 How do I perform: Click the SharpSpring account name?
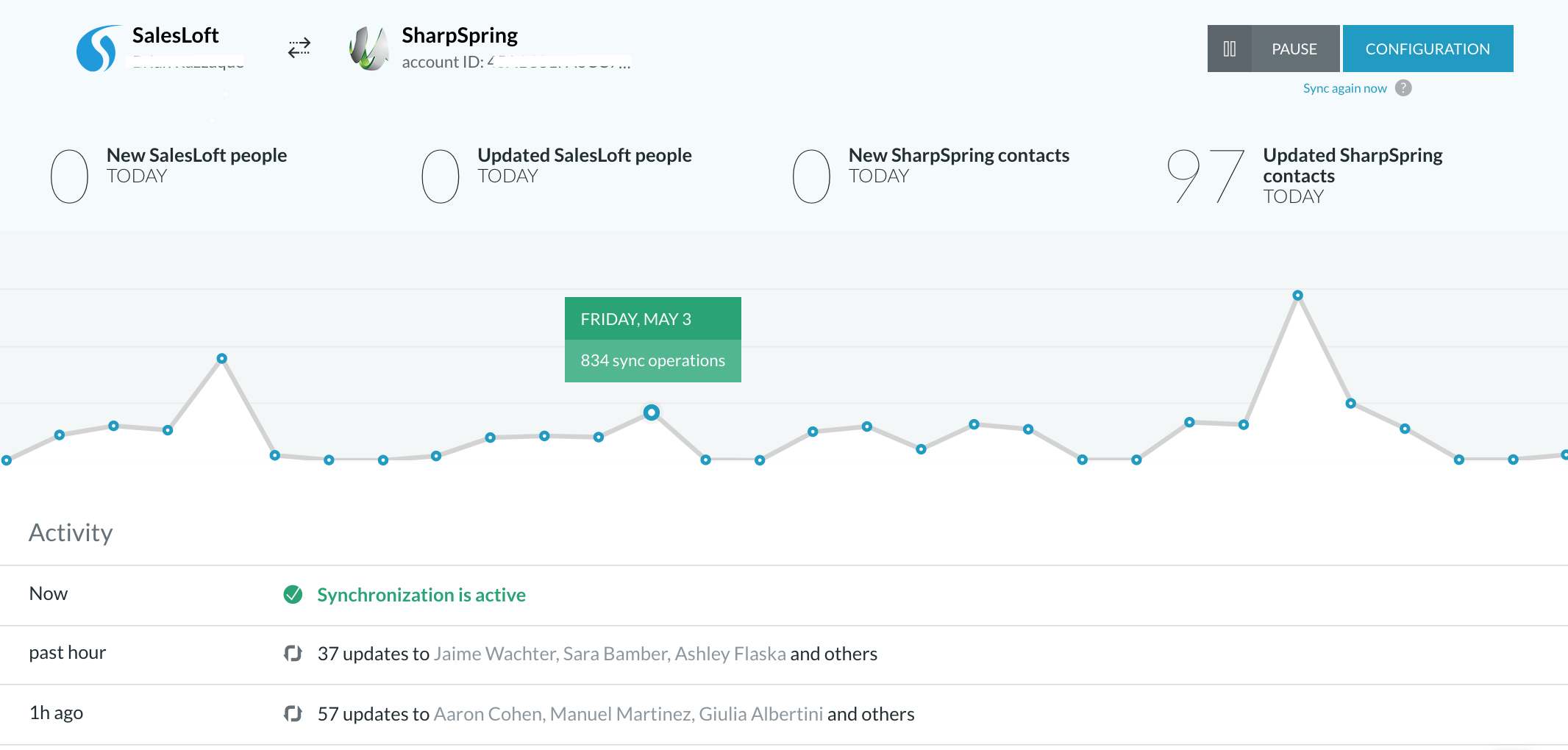coord(460,35)
